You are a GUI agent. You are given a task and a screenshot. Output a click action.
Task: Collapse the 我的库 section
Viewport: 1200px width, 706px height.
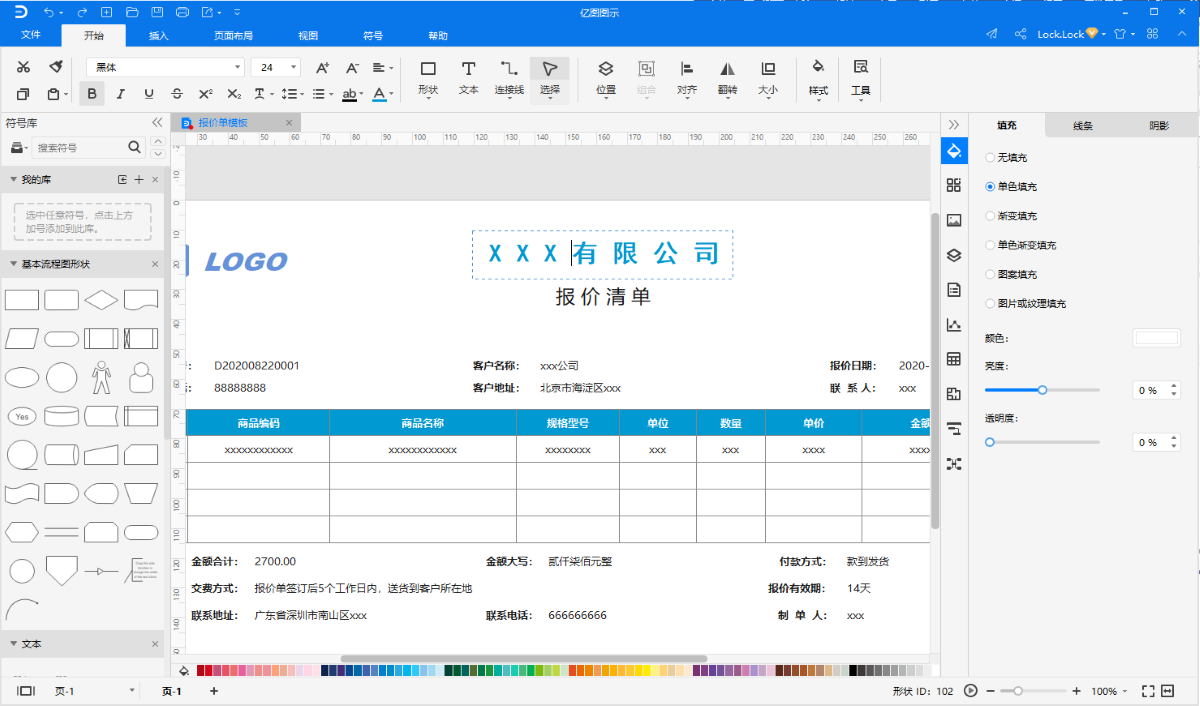pos(13,180)
